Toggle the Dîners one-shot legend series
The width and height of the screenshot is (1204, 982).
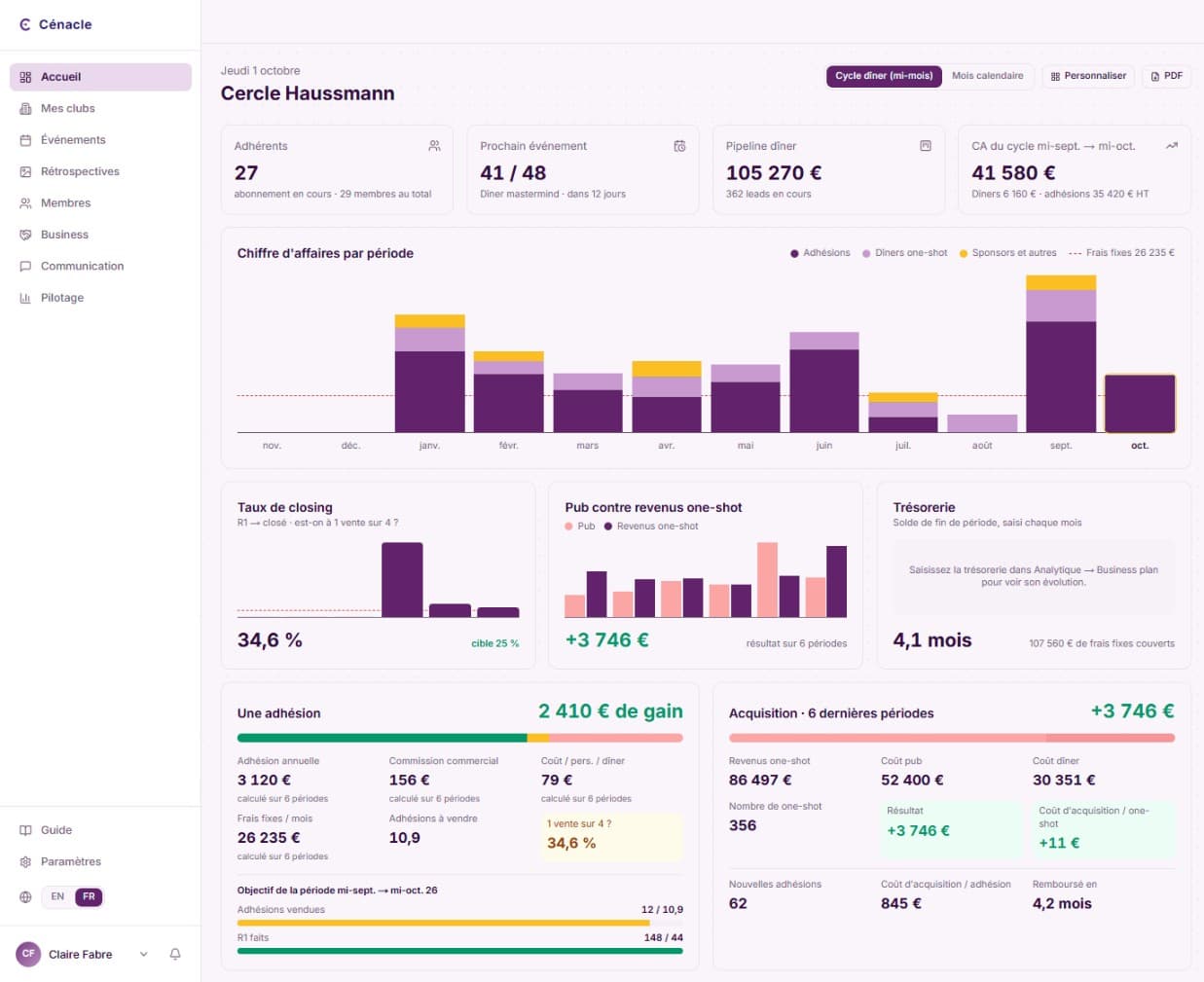(x=904, y=253)
